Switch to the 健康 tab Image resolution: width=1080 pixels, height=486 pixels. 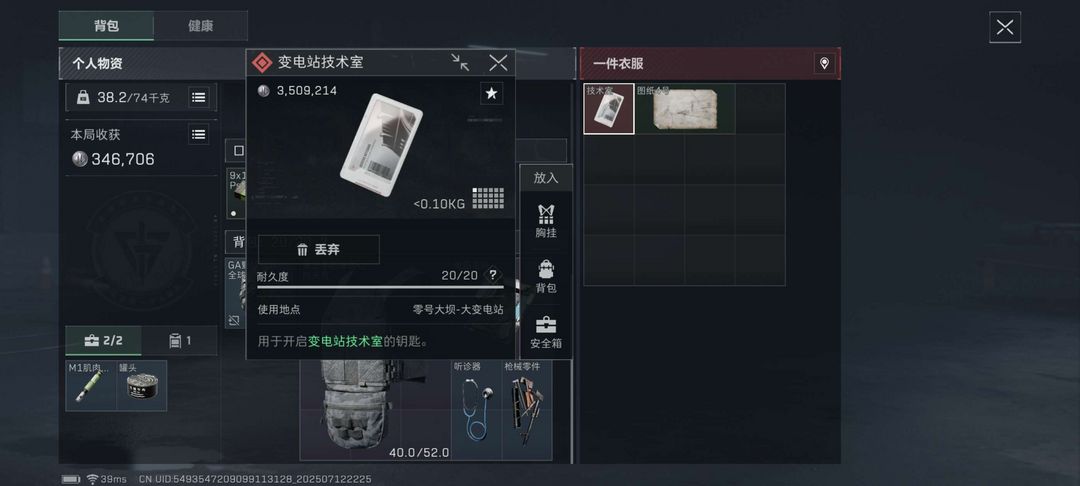(x=200, y=25)
